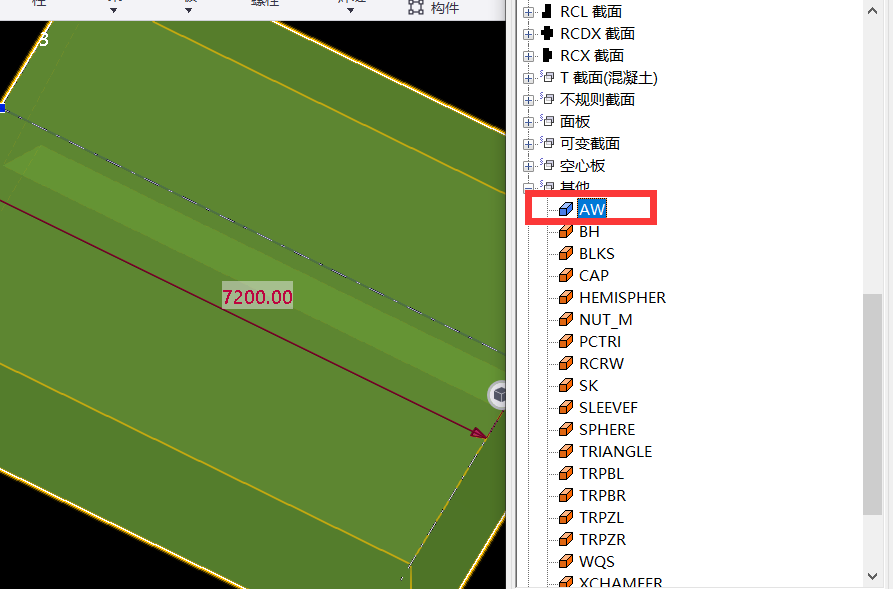This screenshot has height=589, width=893.
Task: Select the T 截面(混凝土) category label
Action: 609,77
